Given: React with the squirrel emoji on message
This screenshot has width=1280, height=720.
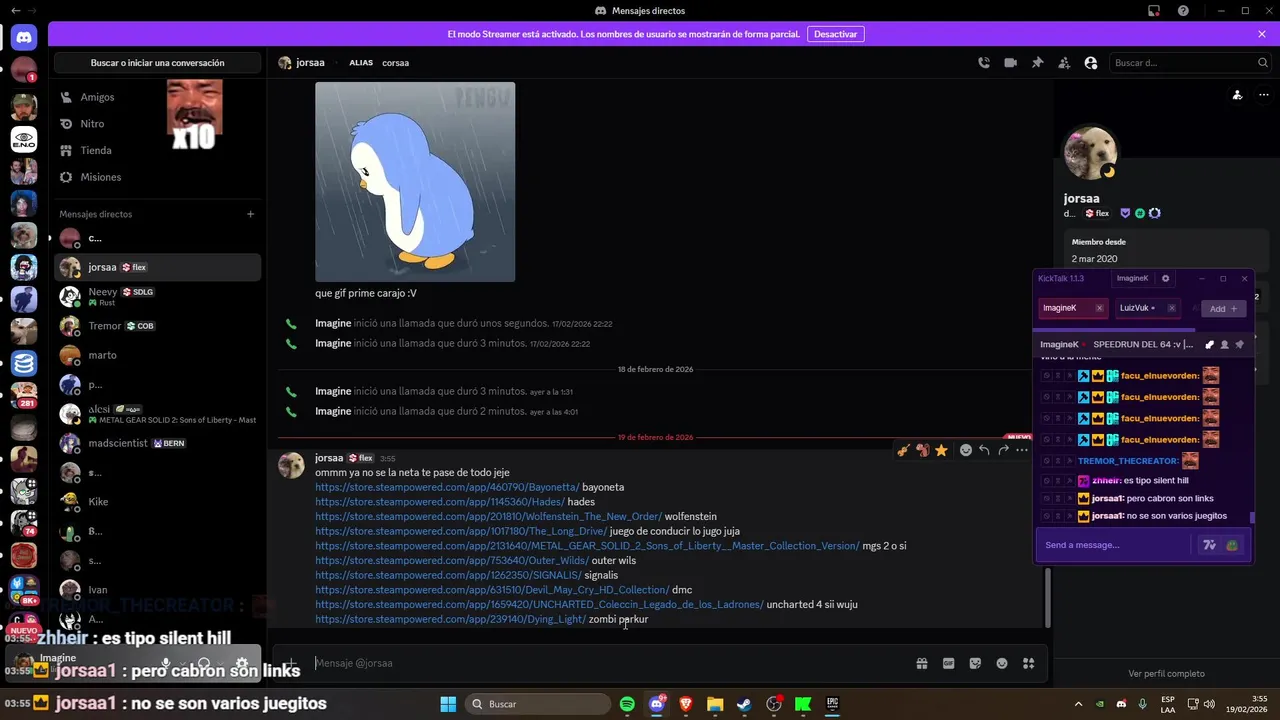Looking at the screenshot, I should pos(922,450).
